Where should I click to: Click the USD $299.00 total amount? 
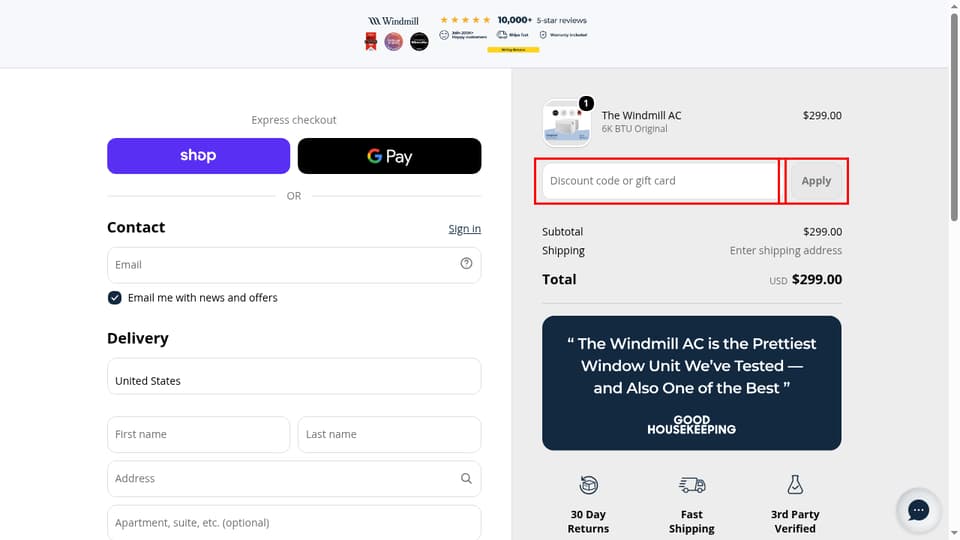pyautogui.click(x=806, y=280)
